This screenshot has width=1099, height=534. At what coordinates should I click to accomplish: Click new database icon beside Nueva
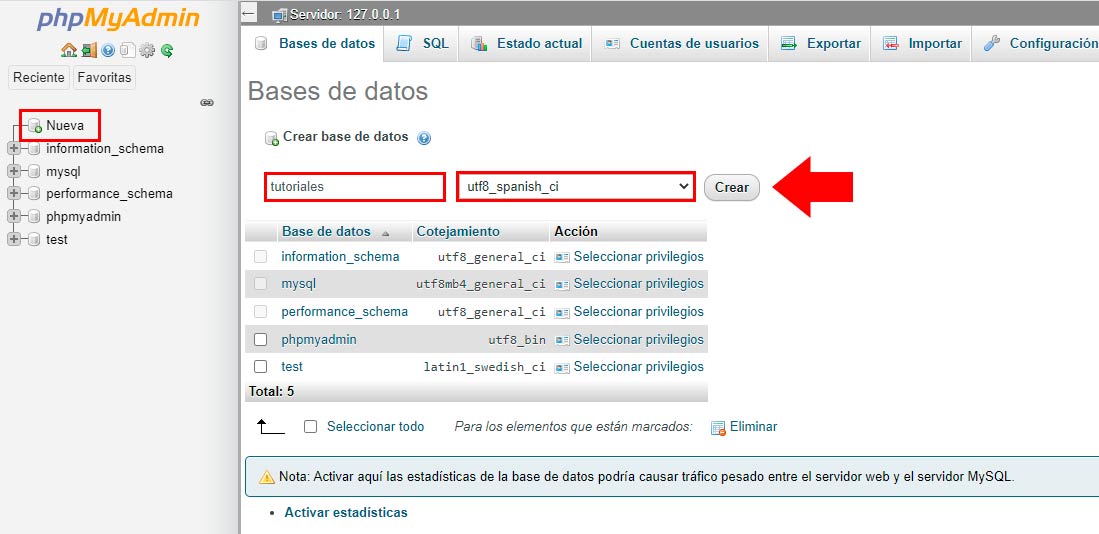point(35,126)
